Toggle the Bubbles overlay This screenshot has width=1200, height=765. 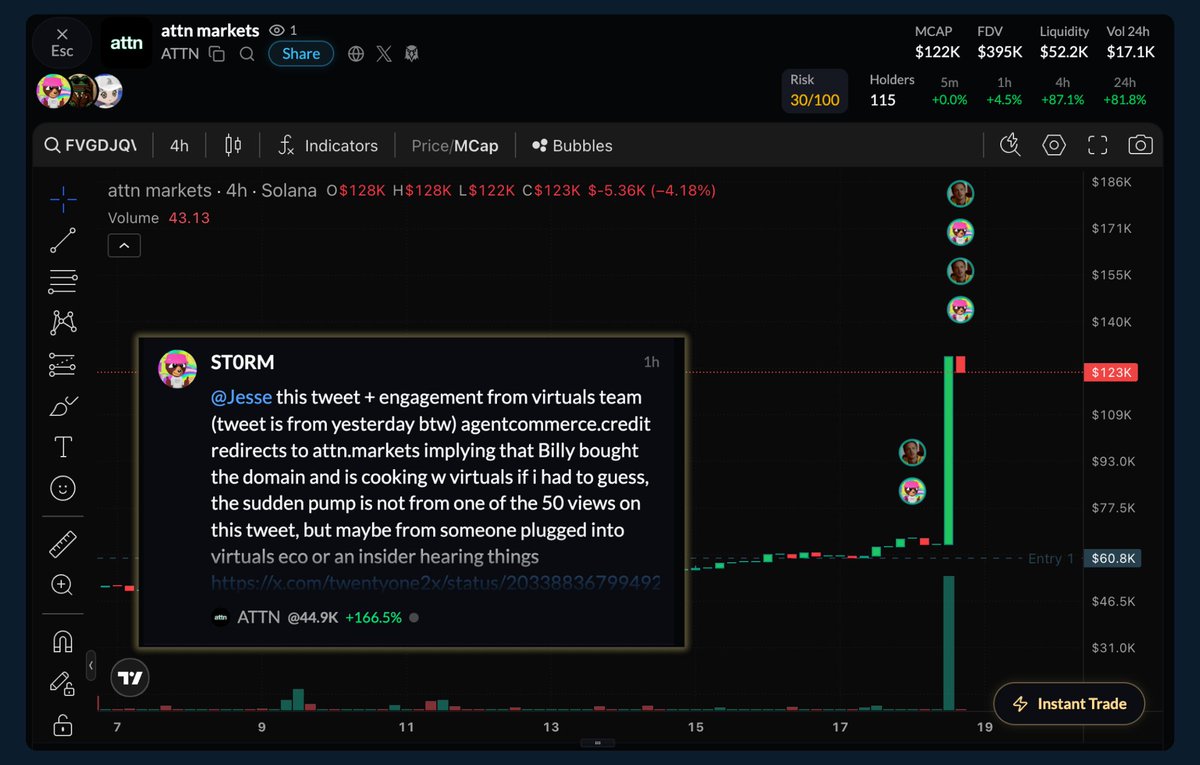[x=572, y=145]
